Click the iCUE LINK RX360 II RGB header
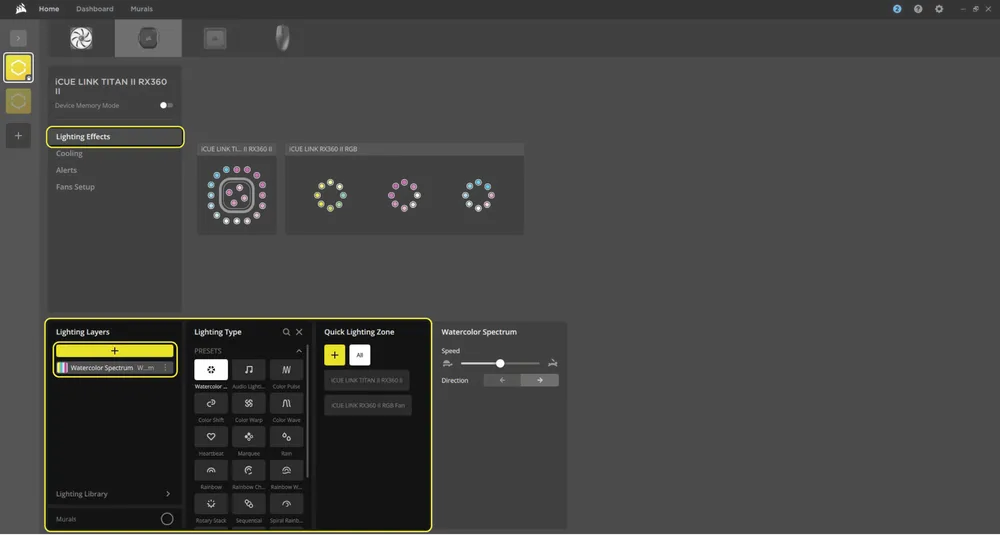Screen dimensions: 1000x535 [x=404, y=149]
